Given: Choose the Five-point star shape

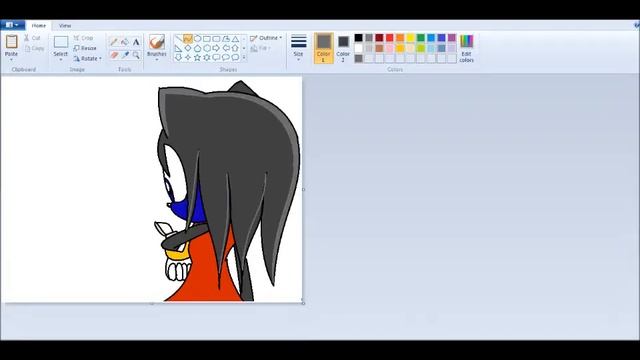Looking at the screenshot, I should click(198, 58).
